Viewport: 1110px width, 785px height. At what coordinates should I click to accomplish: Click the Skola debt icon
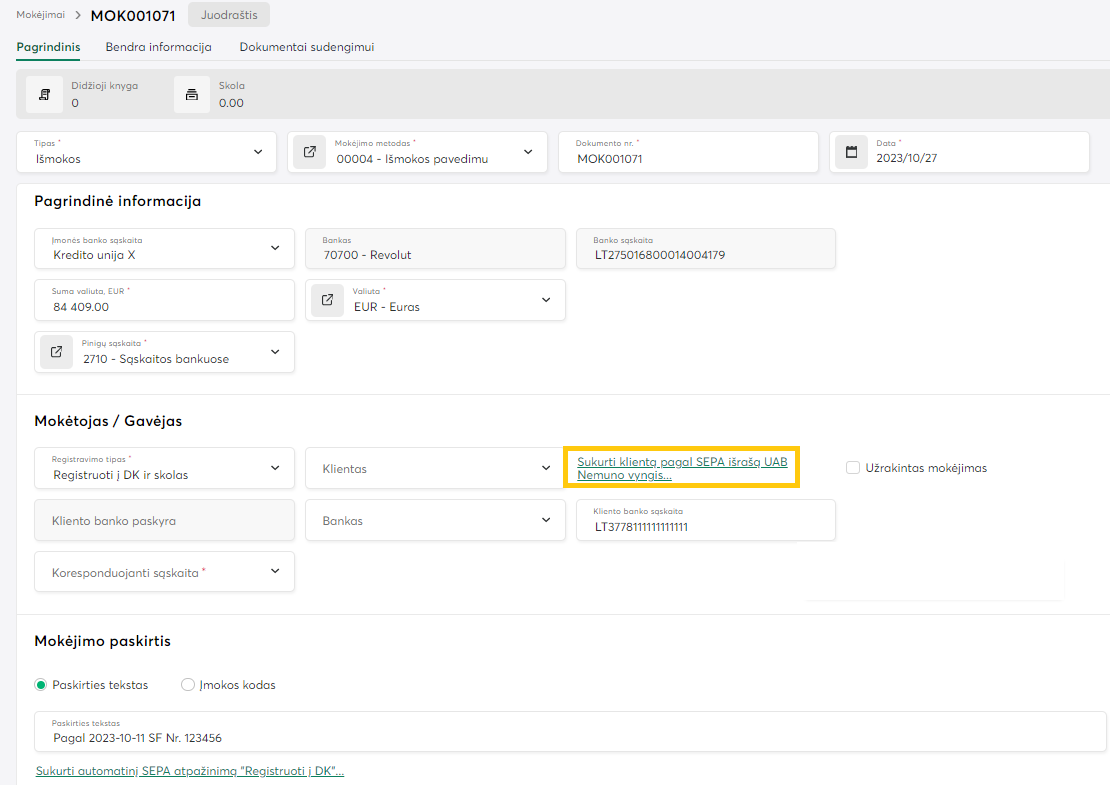pyautogui.click(x=192, y=94)
